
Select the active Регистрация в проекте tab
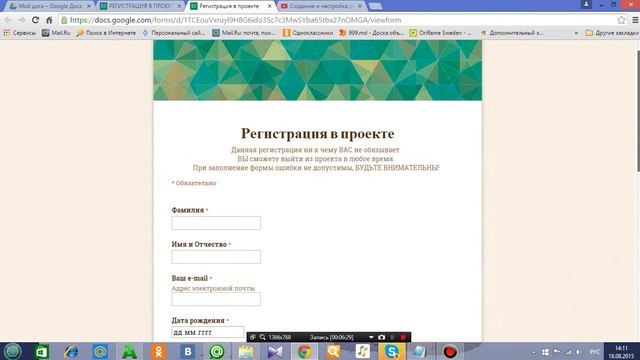tap(229, 6)
